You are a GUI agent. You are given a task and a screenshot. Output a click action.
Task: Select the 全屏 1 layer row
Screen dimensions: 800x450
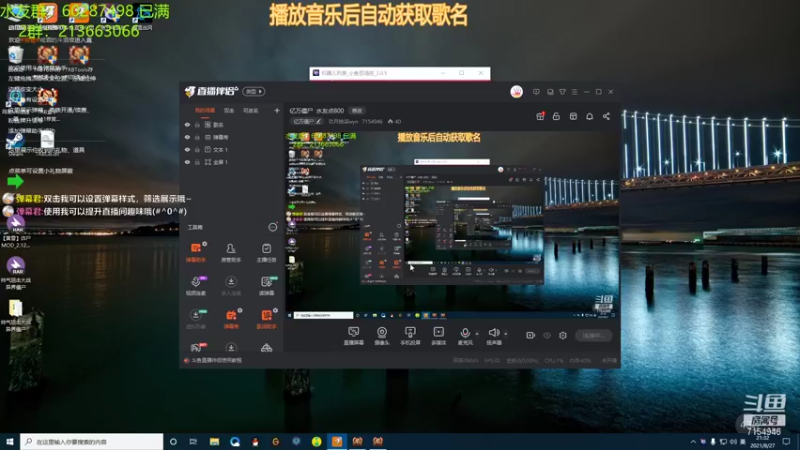pyautogui.click(x=233, y=162)
